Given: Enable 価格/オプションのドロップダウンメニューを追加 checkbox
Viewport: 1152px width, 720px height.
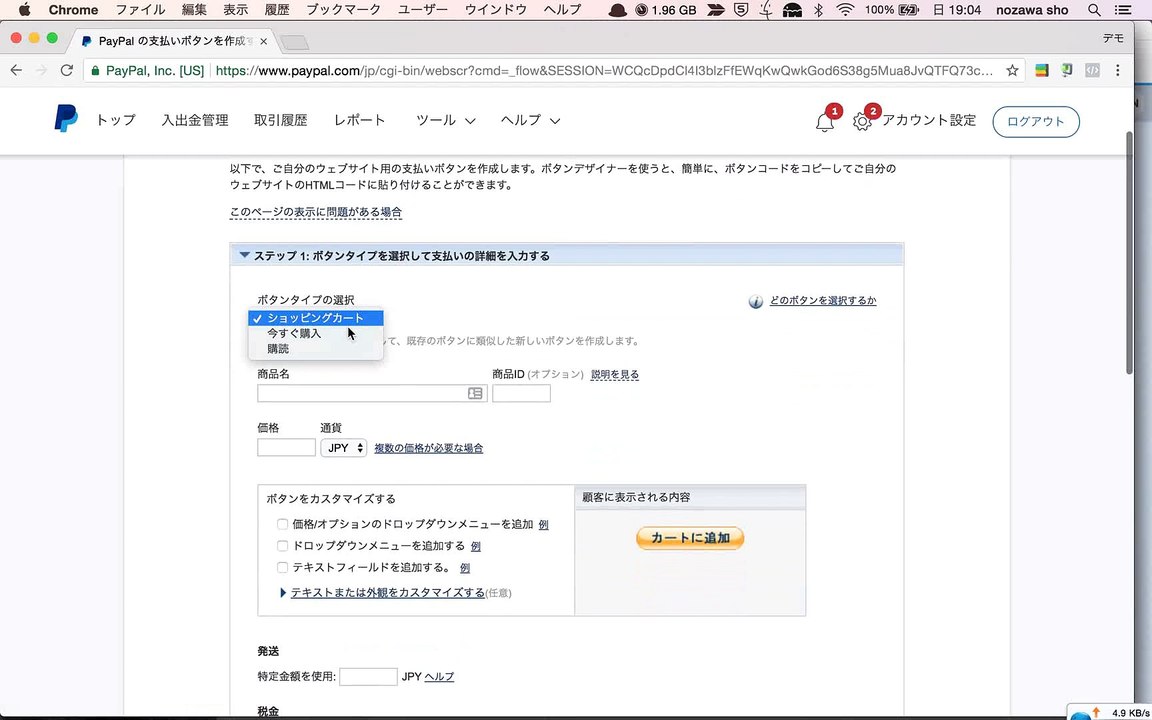Looking at the screenshot, I should pos(282,524).
